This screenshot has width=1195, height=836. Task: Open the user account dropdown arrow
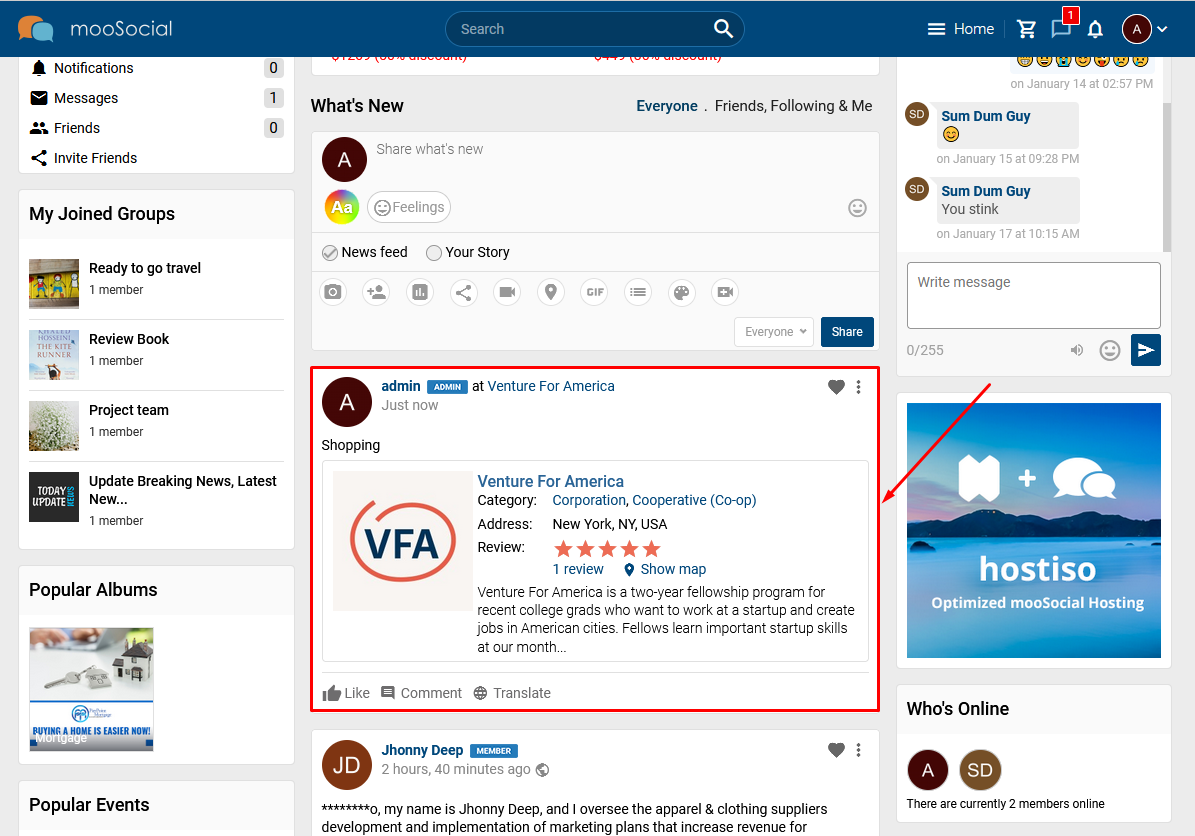pos(1162,29)
